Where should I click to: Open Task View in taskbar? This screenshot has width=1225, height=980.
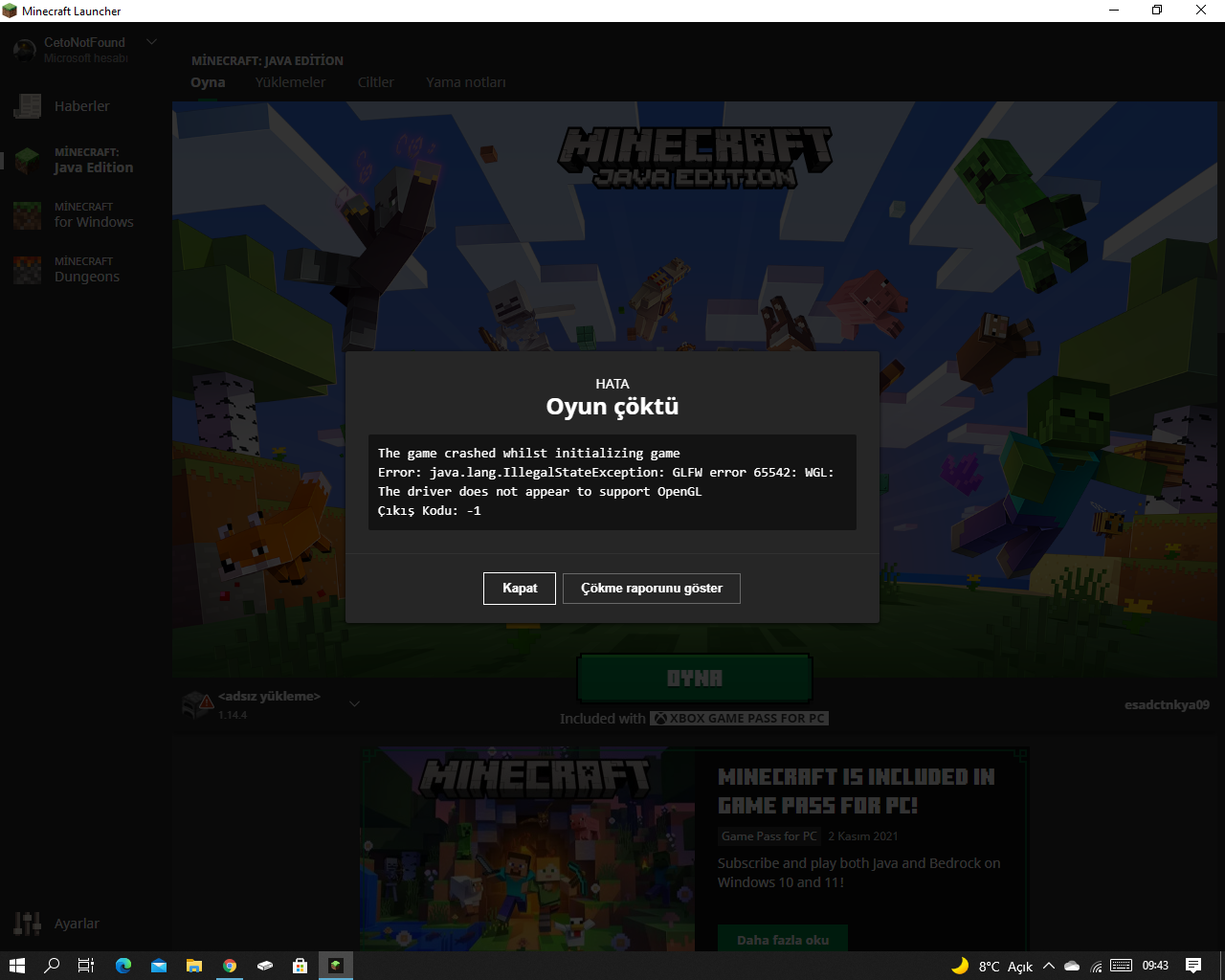[86, 966]
